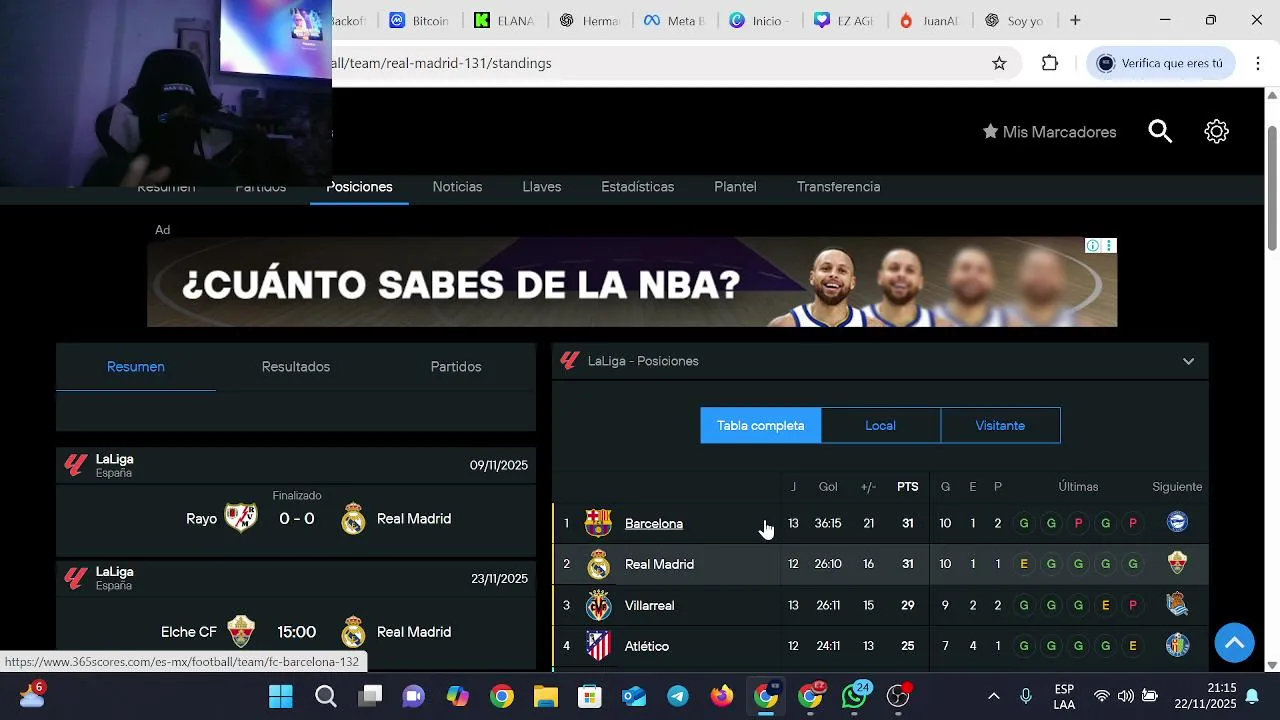Image resolution: width=1280 pixels, height=720 pixels.
Task: Switch standings to Local
Action: coord(880,425)
